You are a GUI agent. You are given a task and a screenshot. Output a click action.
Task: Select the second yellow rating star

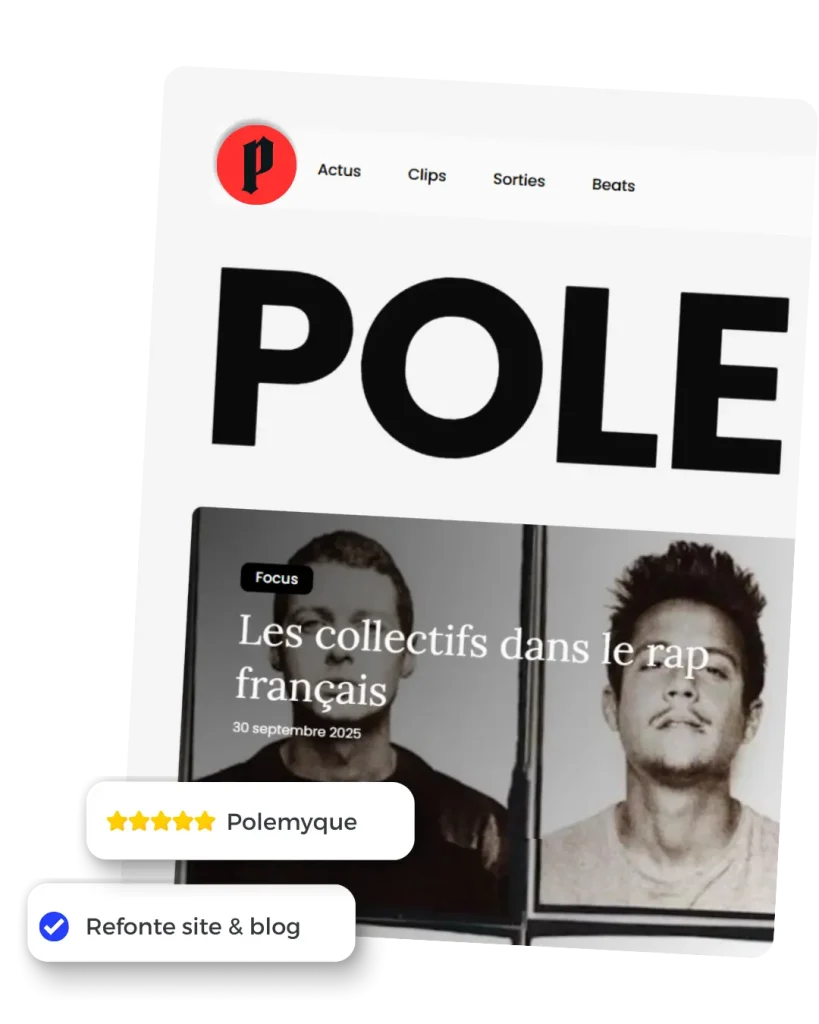139,821
